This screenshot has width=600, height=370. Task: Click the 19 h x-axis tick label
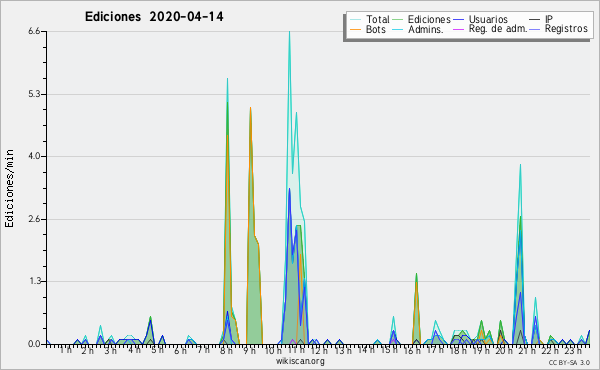pos(481,350)
